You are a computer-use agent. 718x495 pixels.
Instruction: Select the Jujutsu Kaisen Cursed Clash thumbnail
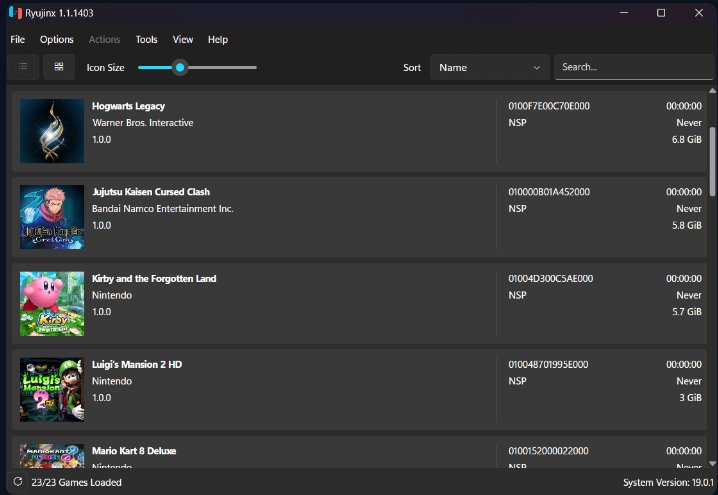pyautogui.click(x=52, y=217)
